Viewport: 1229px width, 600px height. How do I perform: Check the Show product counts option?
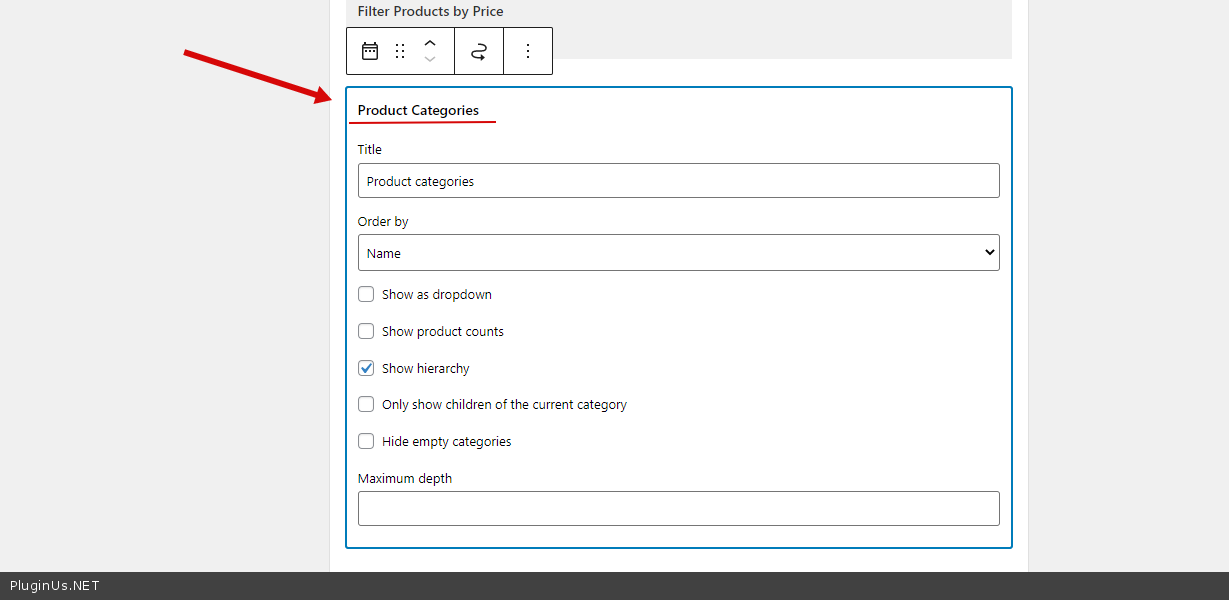tap(366, 331)
